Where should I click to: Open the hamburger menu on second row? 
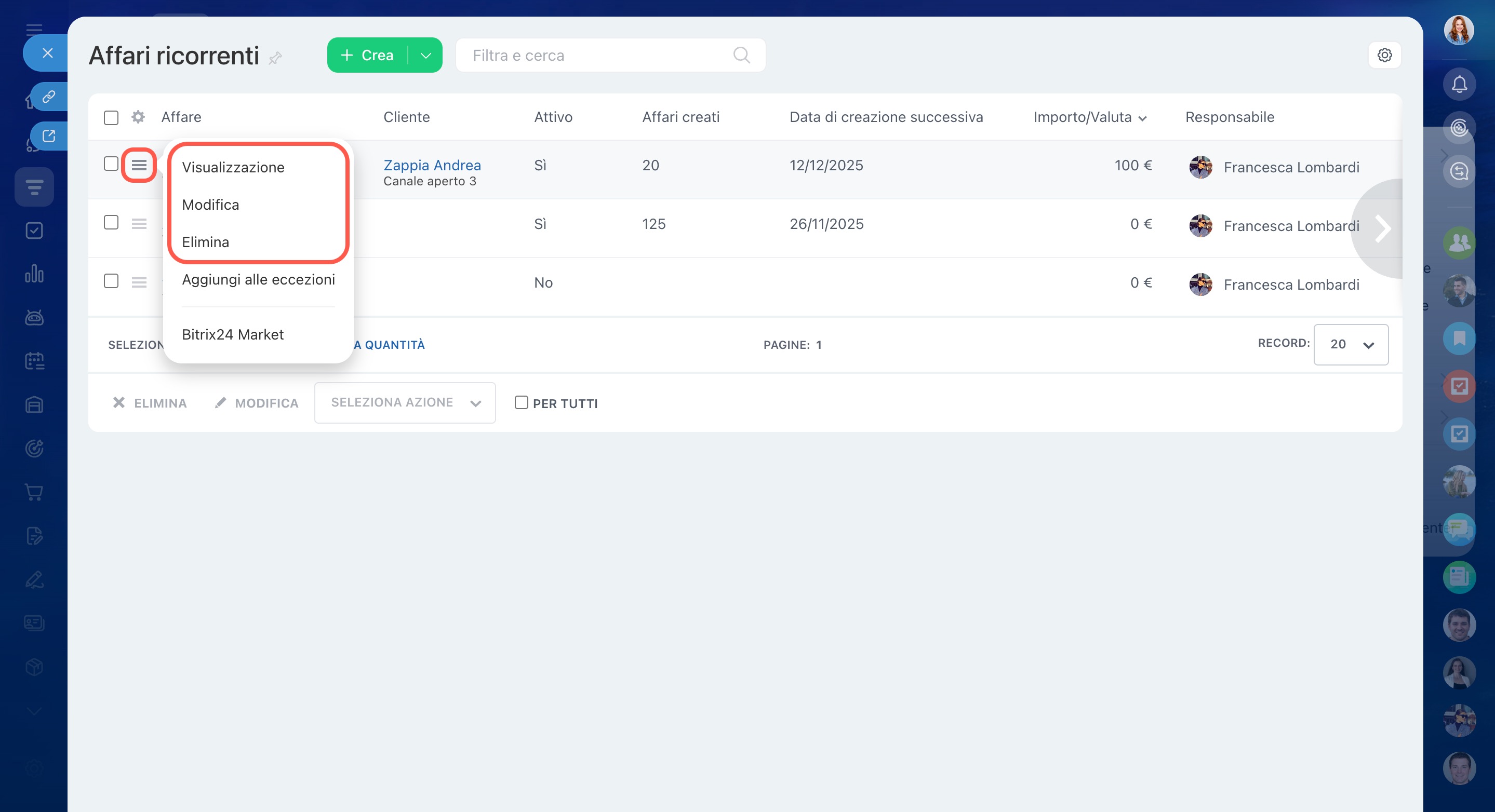click(x=139, y=224)
